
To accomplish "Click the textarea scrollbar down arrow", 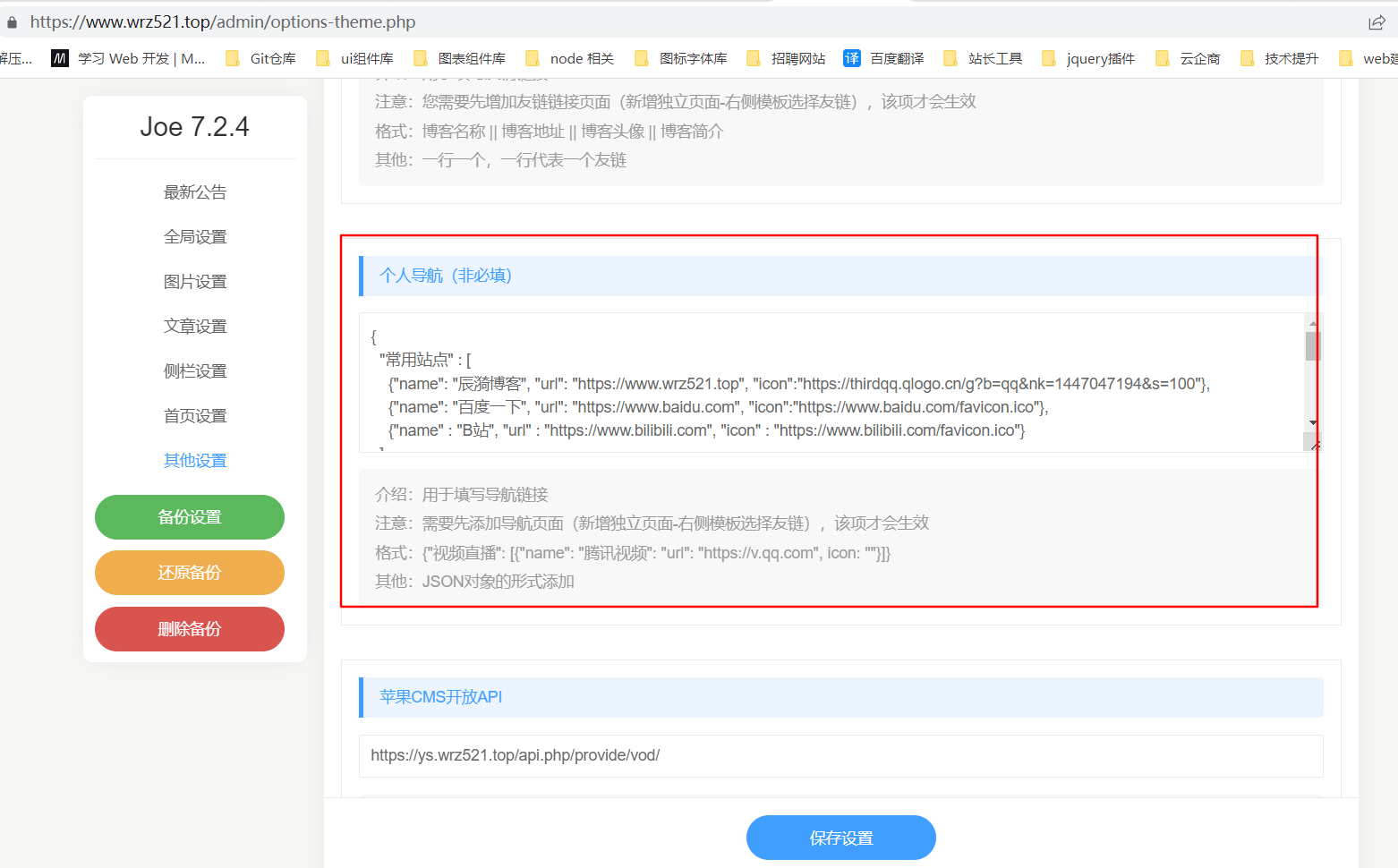I will pyautogui.click(x=1313, y=422).
